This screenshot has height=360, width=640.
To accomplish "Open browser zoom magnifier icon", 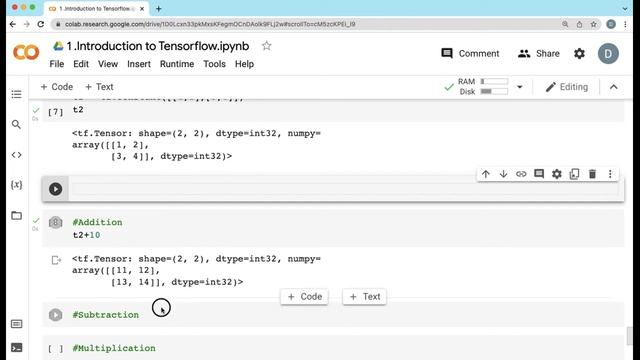I will coord(565,24).
